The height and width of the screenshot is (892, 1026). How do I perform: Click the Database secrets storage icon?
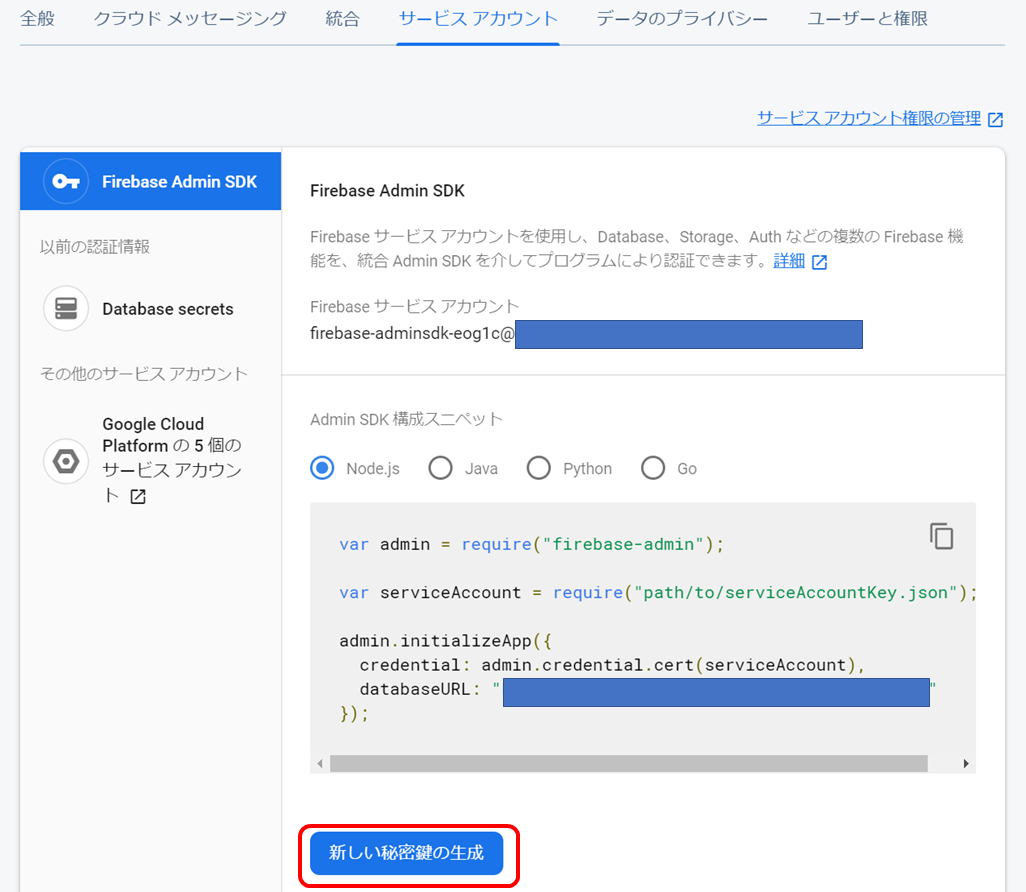[66, 308]
